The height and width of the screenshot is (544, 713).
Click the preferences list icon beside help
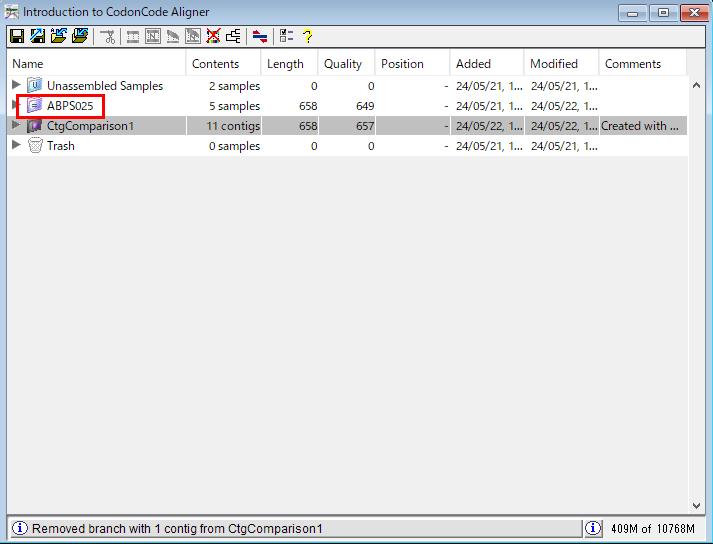coord(287,36)
